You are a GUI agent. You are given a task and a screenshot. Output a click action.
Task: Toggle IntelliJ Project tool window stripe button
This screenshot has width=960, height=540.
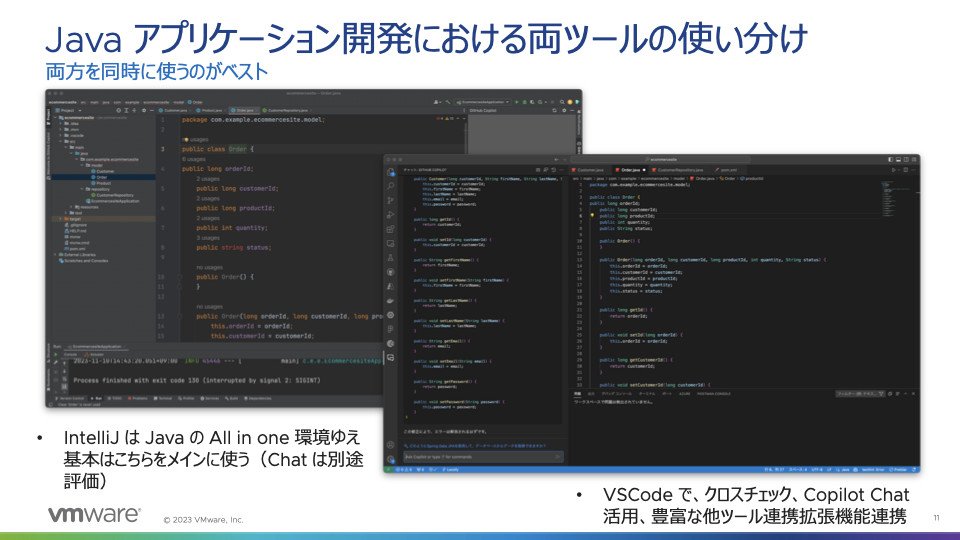click(48, 116)
